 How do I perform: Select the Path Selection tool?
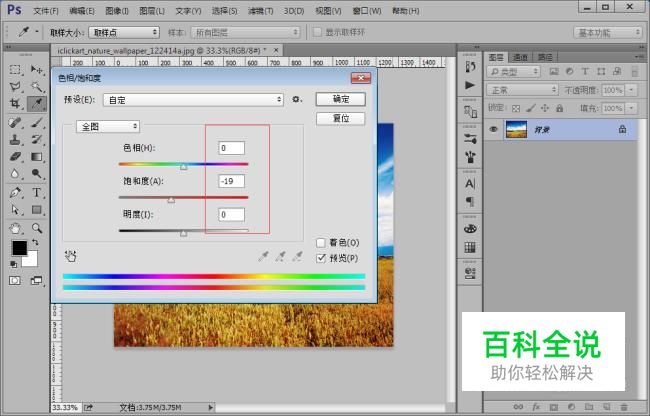tap(15, 210)
